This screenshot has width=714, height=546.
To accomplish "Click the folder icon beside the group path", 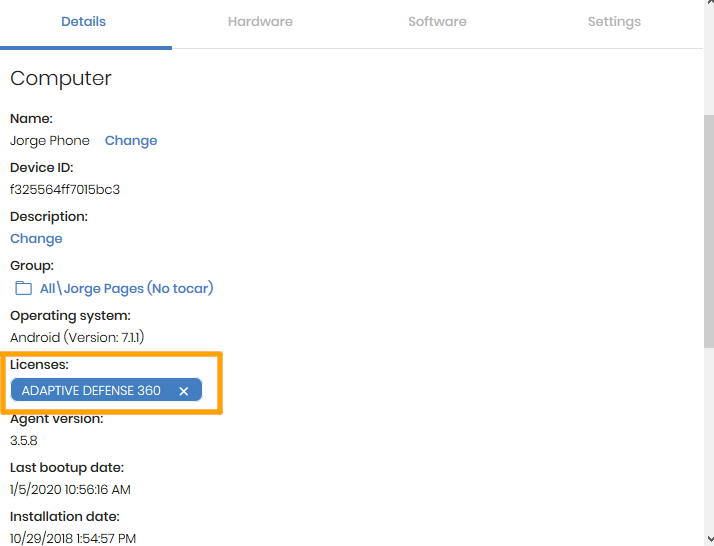I will tap(23, 288).
